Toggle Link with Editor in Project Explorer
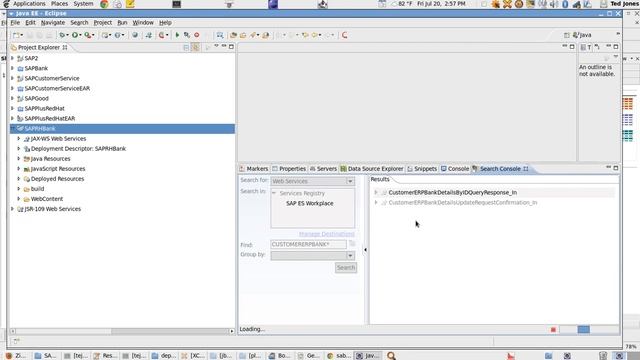The width and height of the screenshot is (640, 360). click(x=196, y=47)
